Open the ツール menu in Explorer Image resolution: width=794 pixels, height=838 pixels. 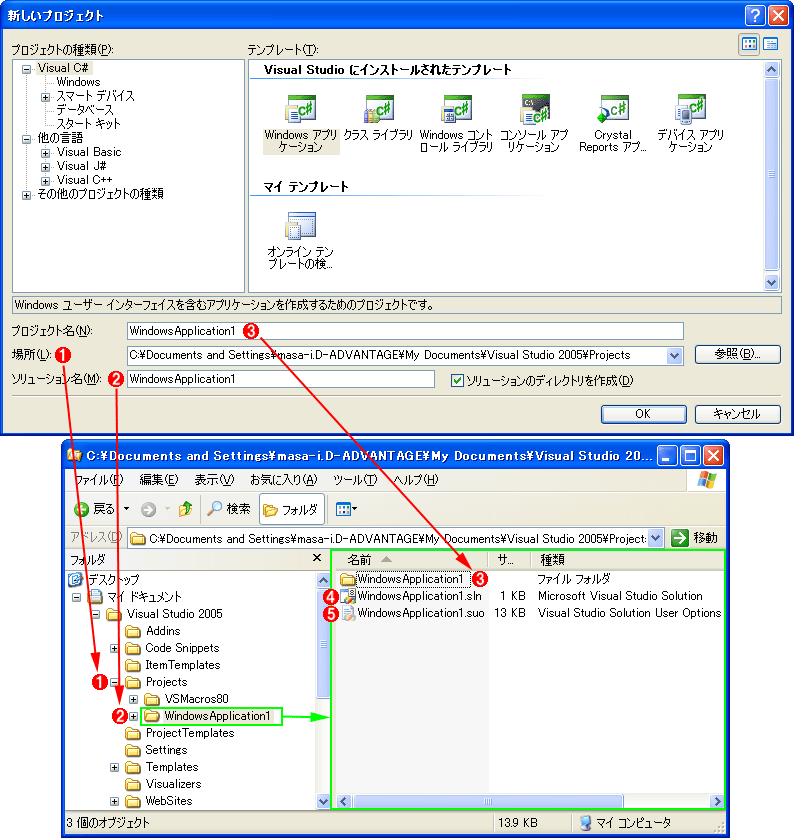[355, 479]
